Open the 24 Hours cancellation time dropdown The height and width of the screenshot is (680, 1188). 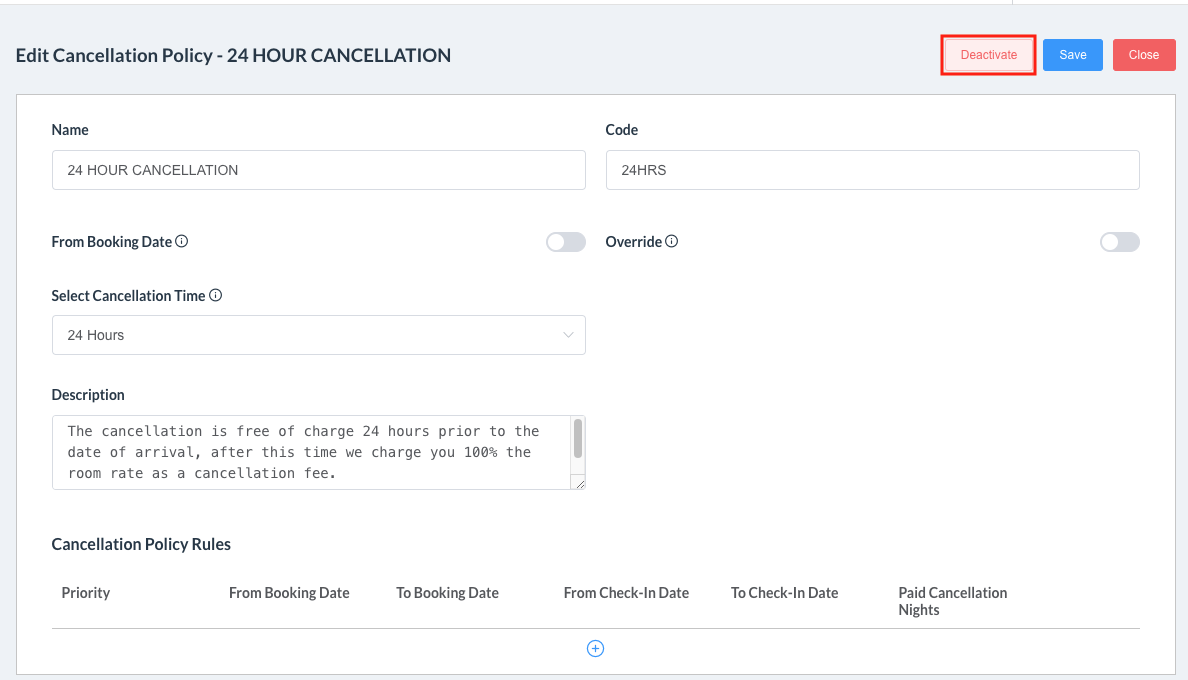coord(318,335)
